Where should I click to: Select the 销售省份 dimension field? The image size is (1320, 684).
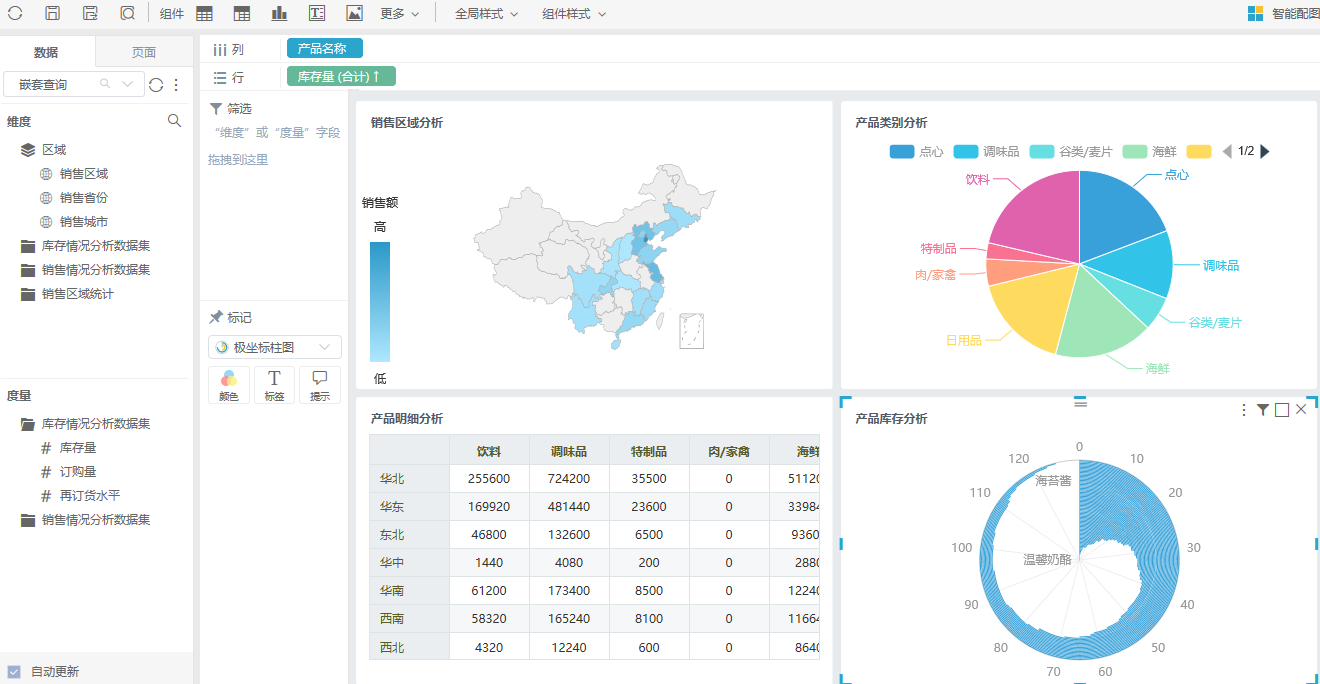click(84, 198)
